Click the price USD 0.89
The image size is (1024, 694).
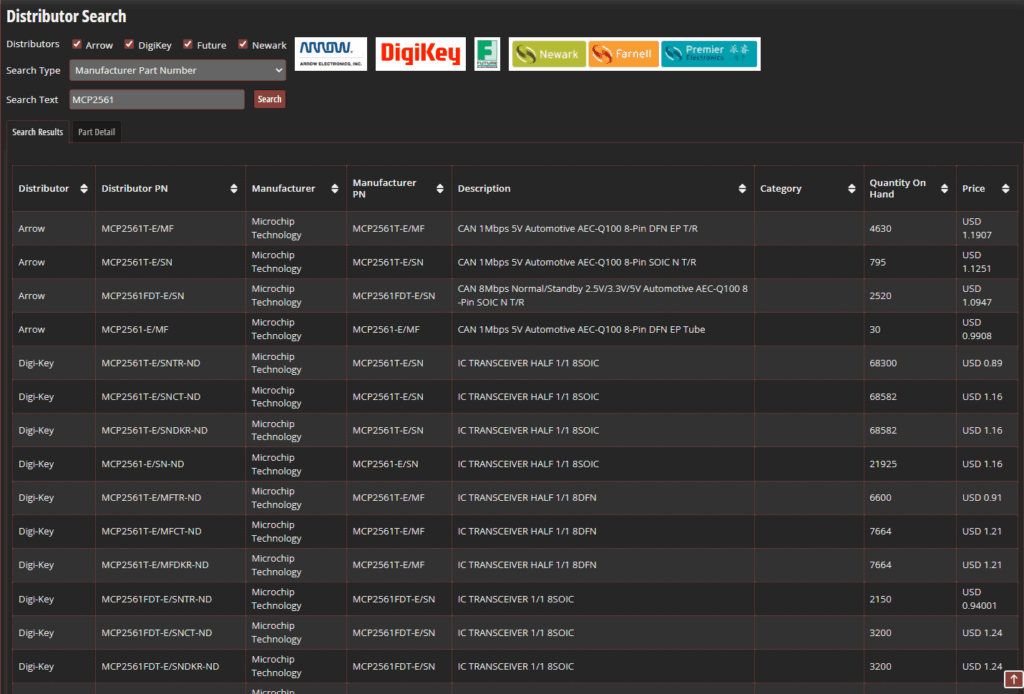pos(982,363)
